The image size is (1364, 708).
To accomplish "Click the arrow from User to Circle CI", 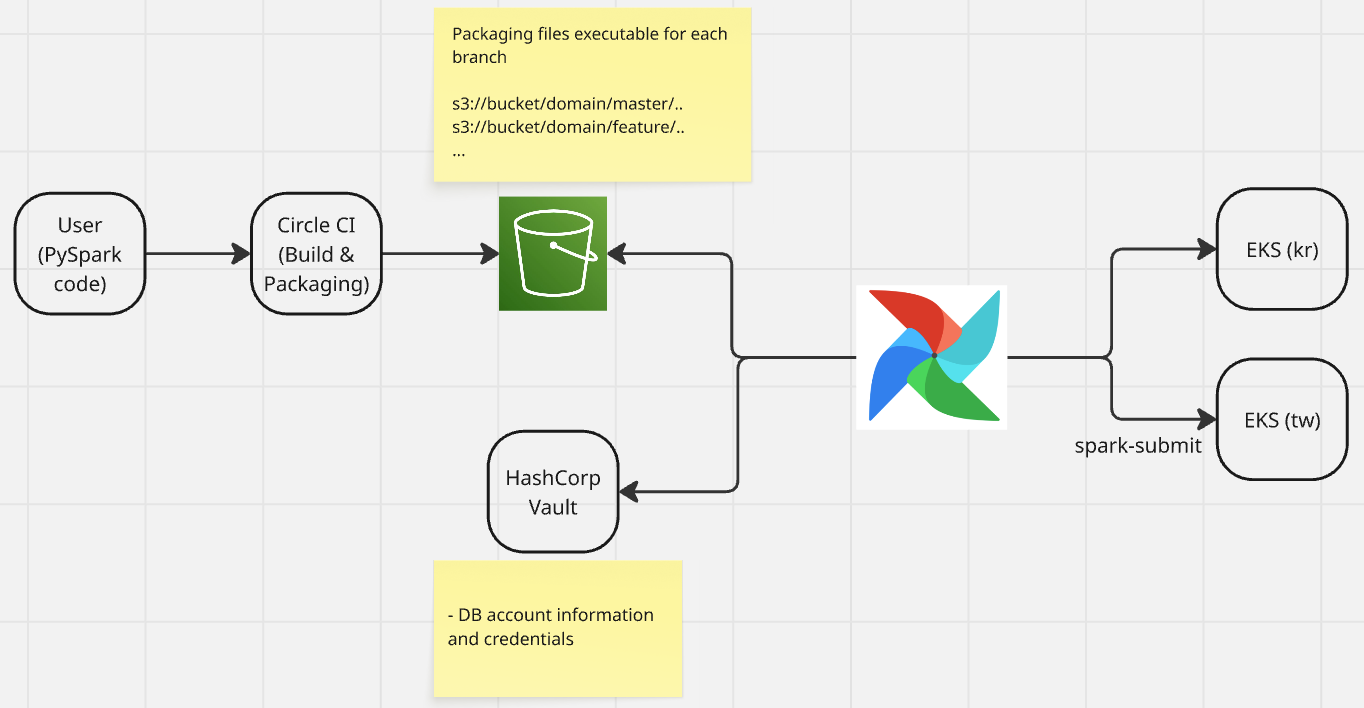I will tap(198, 254).
